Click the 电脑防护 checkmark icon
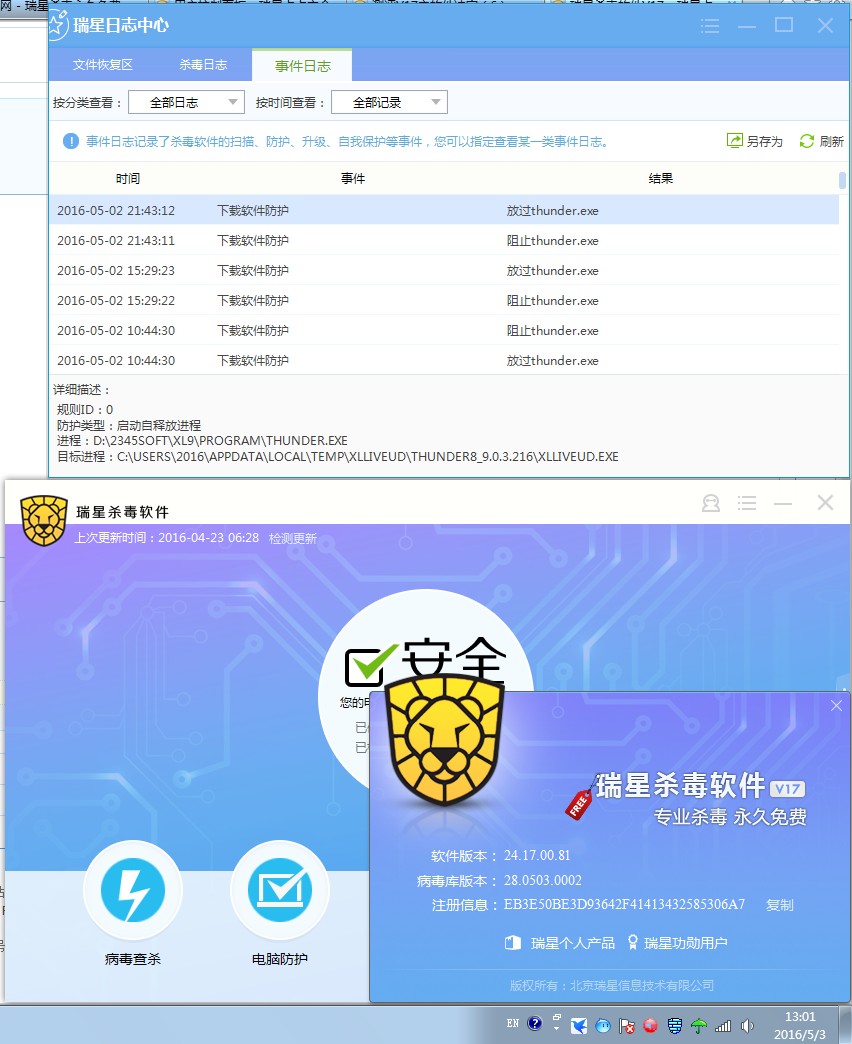Viewport: 852px width, 1044px height. click(280, 890)
